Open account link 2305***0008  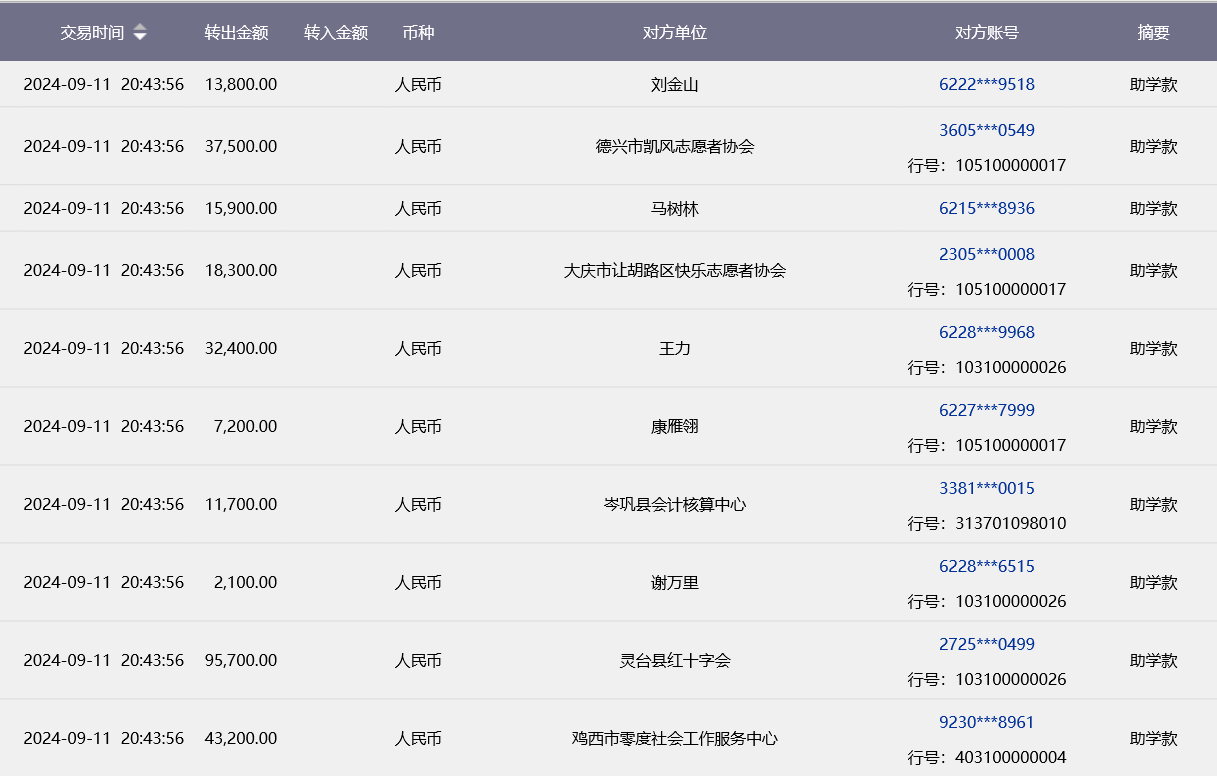986,254
